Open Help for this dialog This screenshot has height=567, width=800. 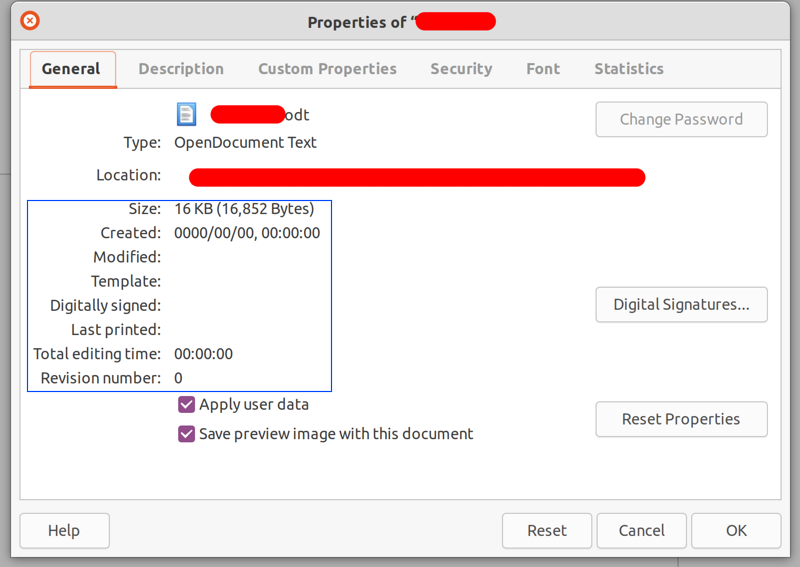click(64, 531)
